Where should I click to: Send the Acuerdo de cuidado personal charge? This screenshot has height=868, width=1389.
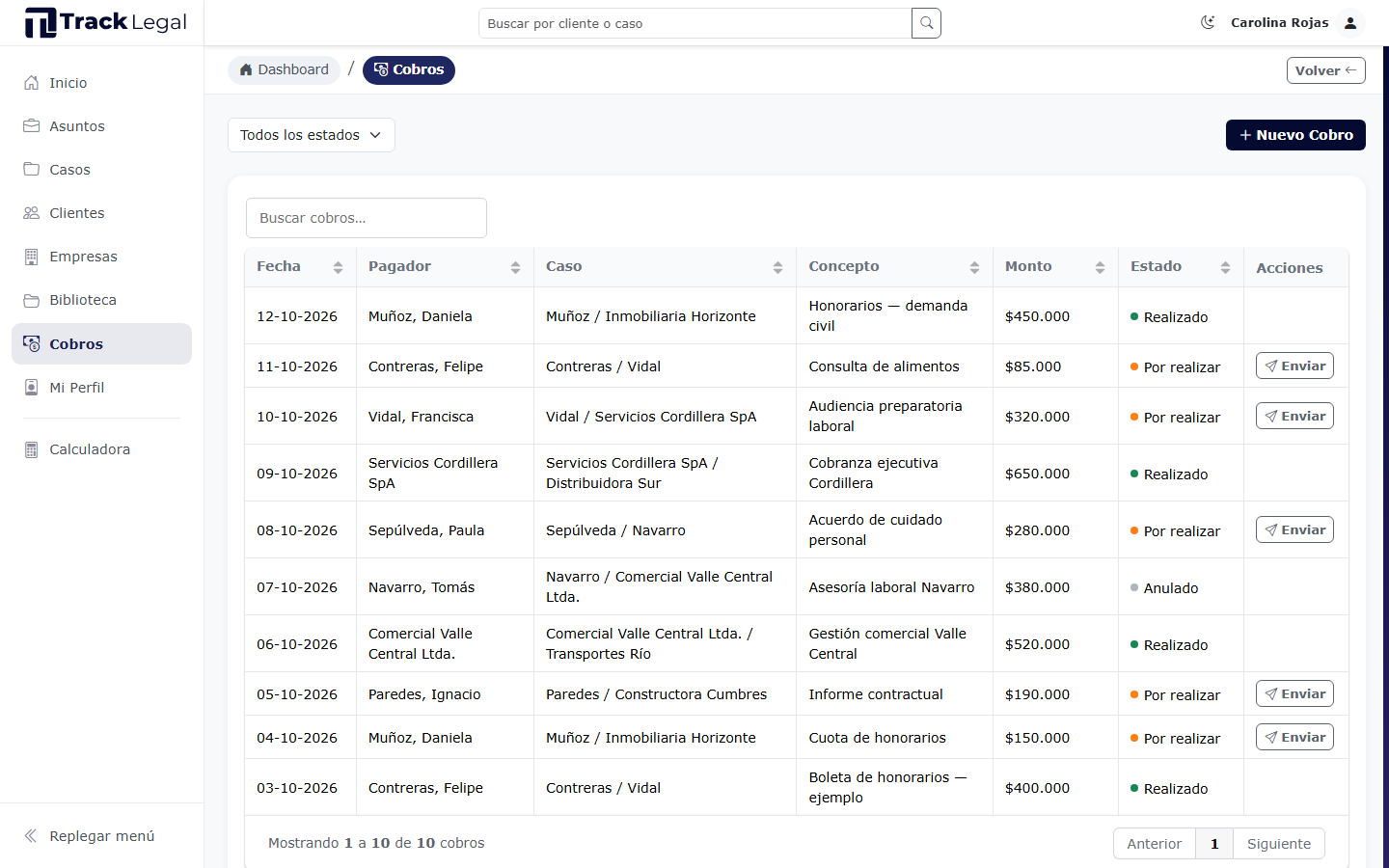pos(1294,529)
